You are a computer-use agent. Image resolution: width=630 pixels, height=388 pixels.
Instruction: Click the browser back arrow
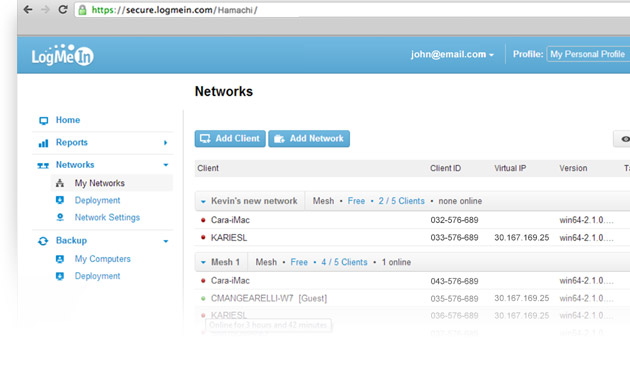click(28, 10)
